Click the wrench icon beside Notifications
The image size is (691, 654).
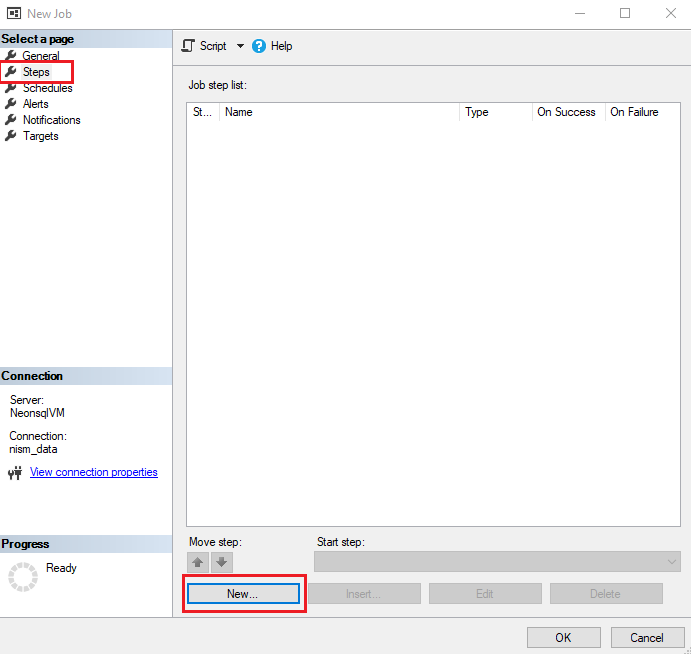[x=11, y=119]
